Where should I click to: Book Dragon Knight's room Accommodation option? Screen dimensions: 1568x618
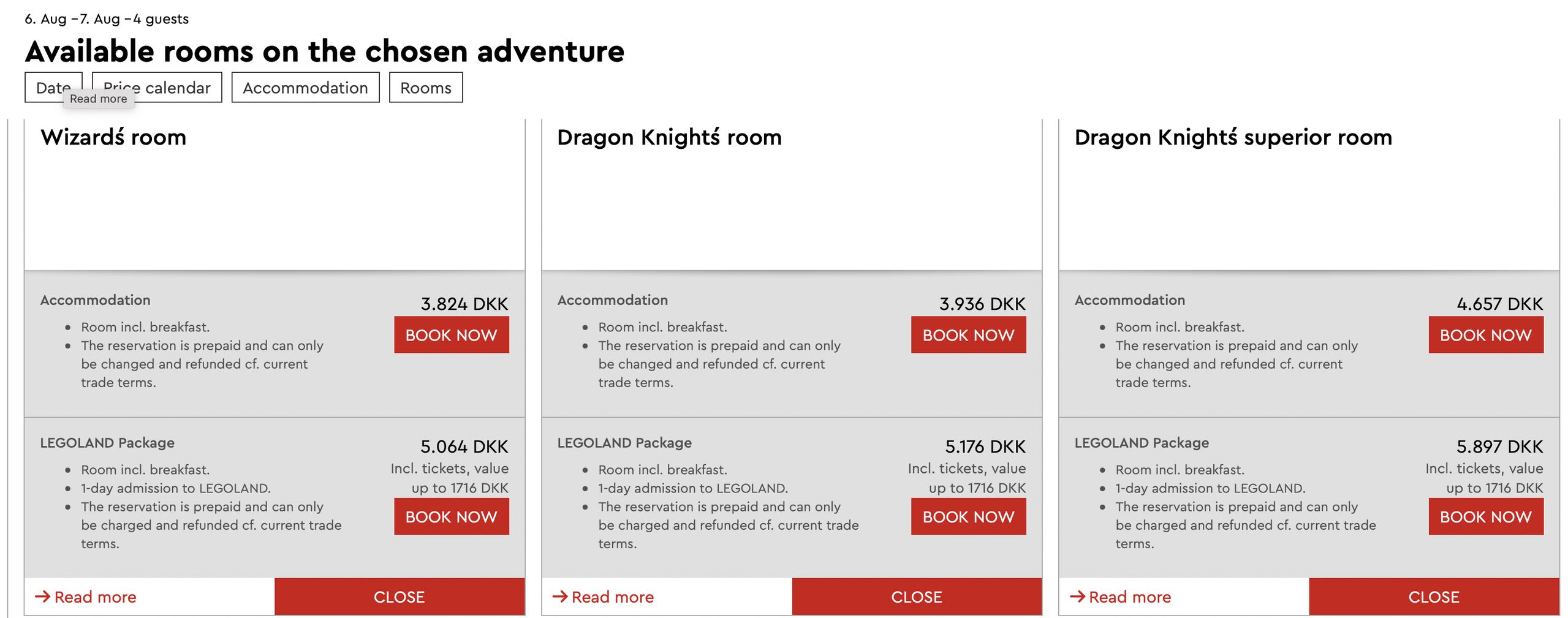click(968, 334)
